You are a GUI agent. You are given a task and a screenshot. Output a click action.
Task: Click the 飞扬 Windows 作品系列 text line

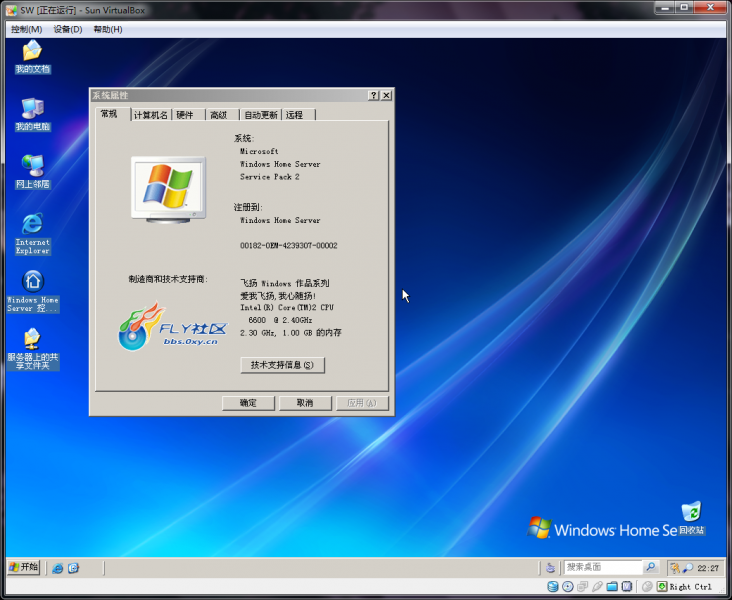[x=285, y=283]
